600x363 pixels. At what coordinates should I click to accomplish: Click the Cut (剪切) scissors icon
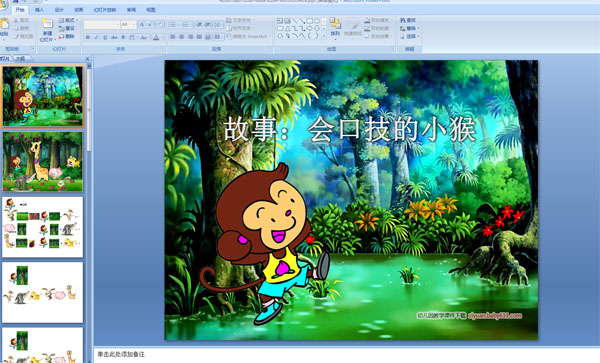pos(16,20)
